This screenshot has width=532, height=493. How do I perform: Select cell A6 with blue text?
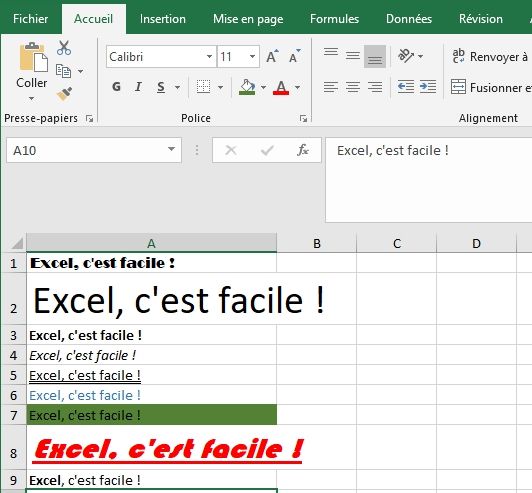pyautogui.click(x=152, y=395)
